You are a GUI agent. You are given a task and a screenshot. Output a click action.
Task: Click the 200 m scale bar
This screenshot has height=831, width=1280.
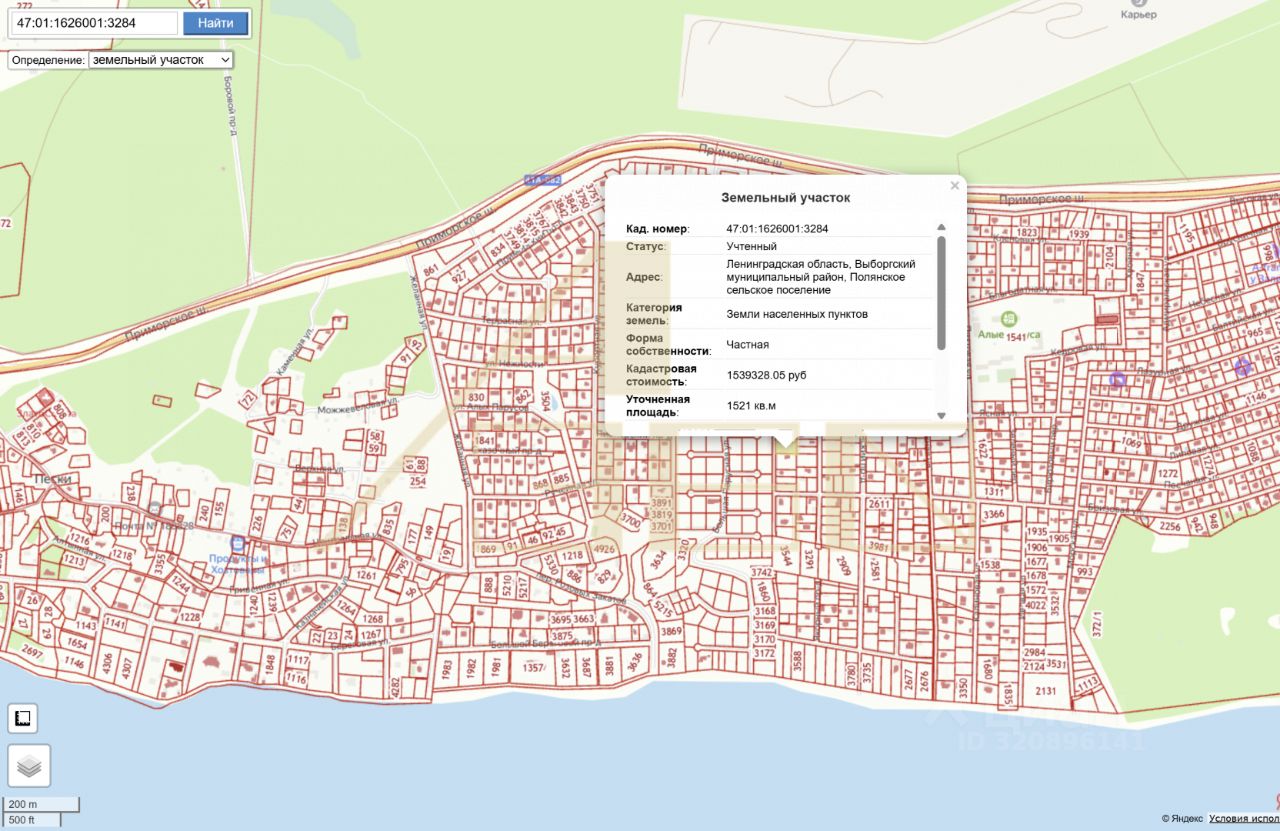(40, 804)
